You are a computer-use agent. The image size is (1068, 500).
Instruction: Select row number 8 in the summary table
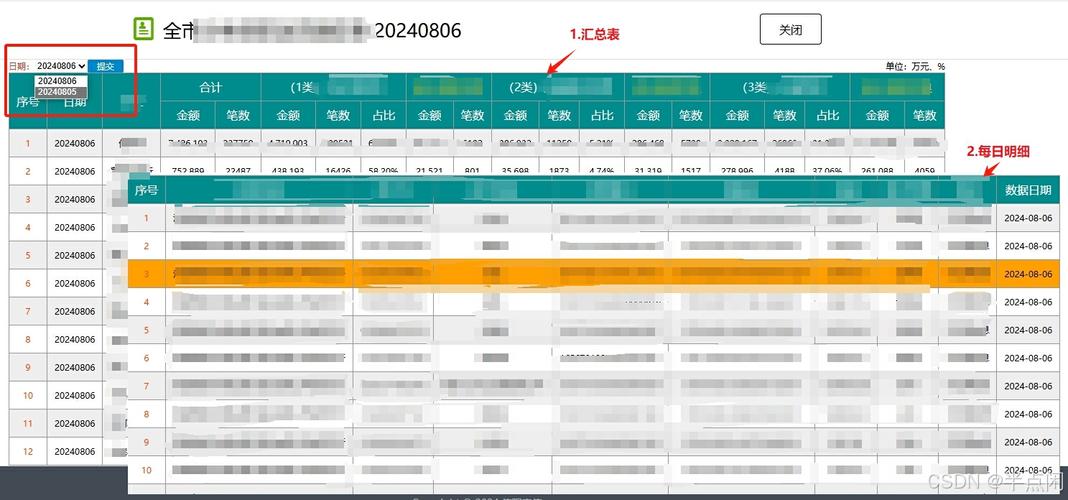click(x=28, y=339)
